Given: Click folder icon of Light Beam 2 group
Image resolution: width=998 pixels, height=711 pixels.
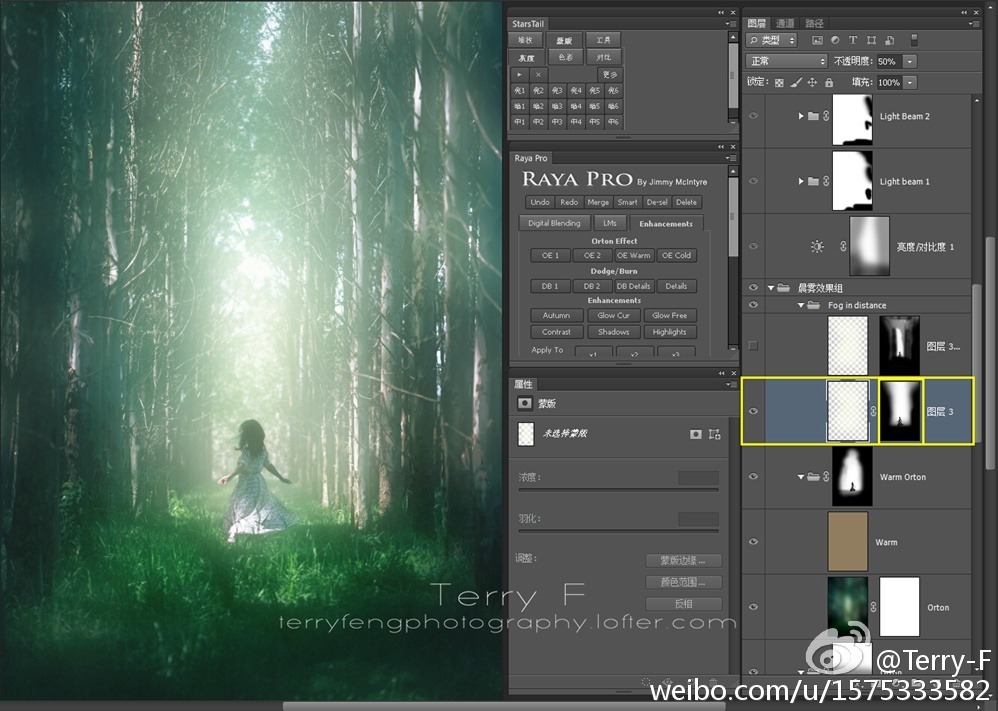Looking at the screenshot, I should (813, 116).
